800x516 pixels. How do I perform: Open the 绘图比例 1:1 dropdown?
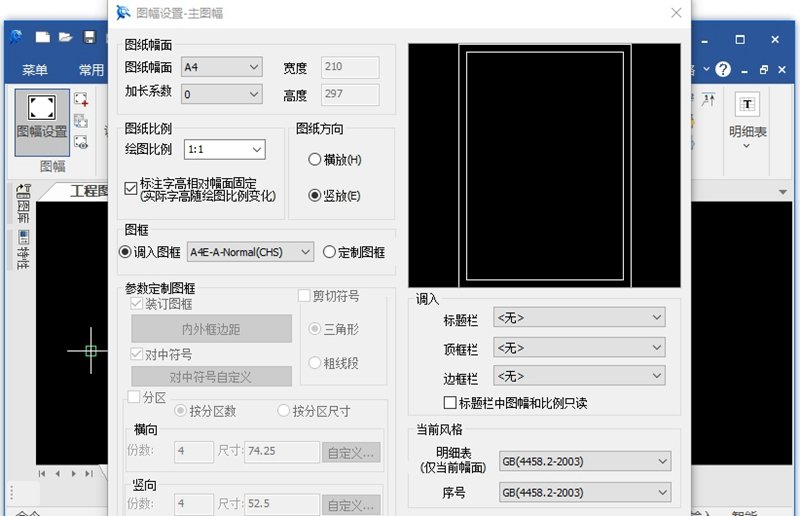click(224, 150)
